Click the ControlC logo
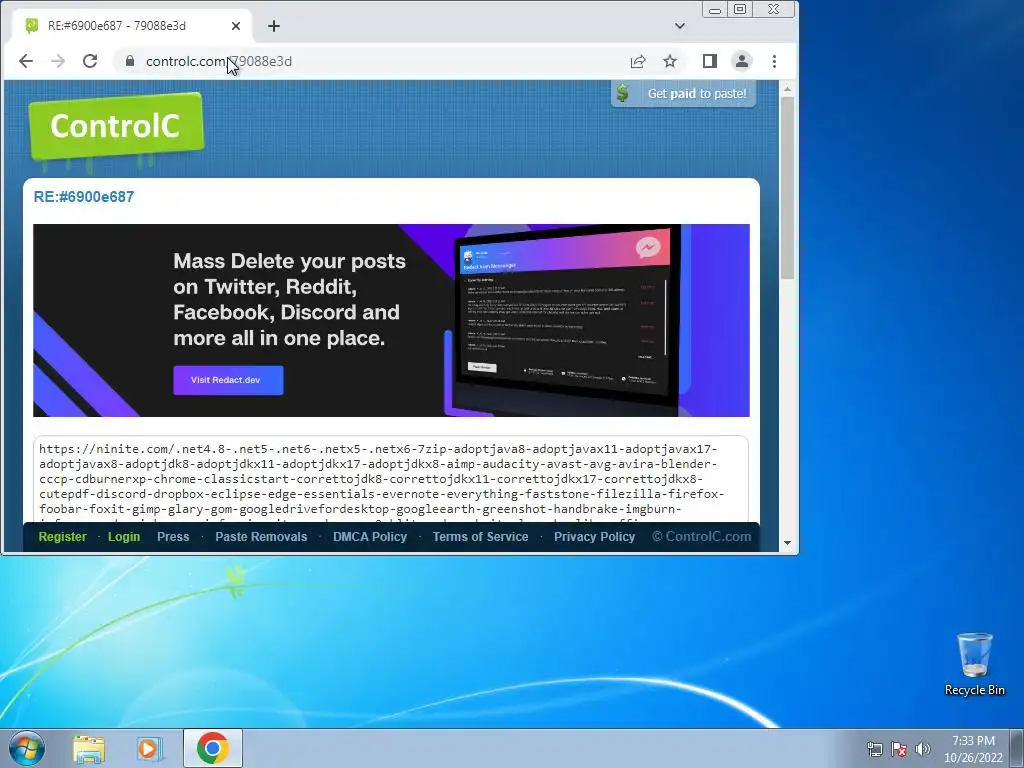The height and width of the screenshot is (768, 1024). tap(116, 126)
